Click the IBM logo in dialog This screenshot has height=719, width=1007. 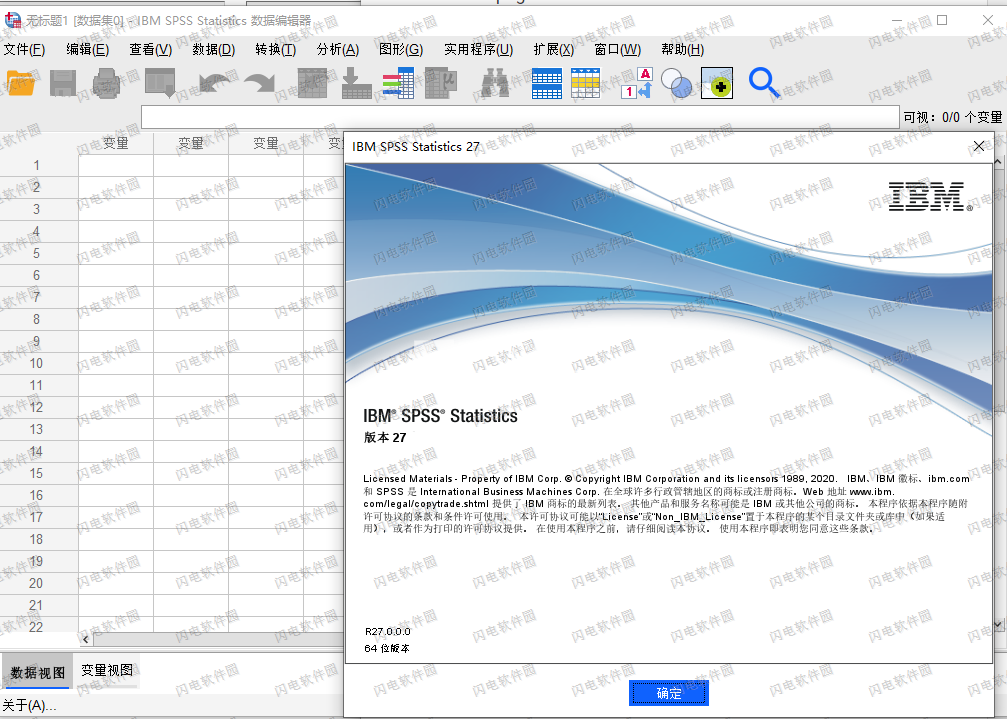click(930, 196)
